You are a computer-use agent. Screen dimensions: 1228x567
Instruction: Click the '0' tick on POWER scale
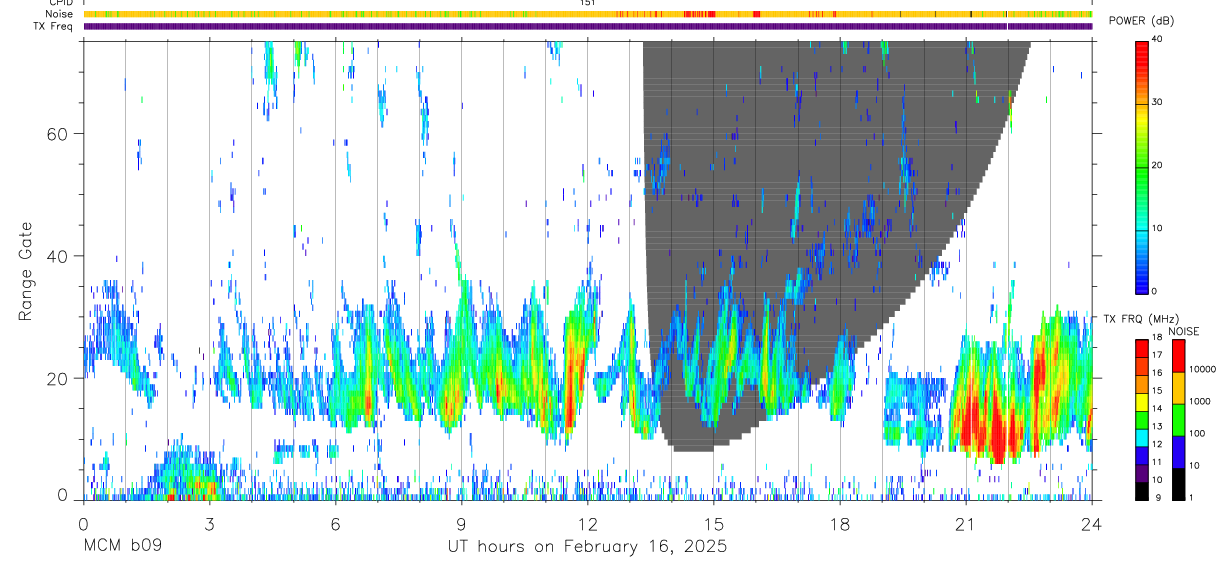[x=1154, y=291]
